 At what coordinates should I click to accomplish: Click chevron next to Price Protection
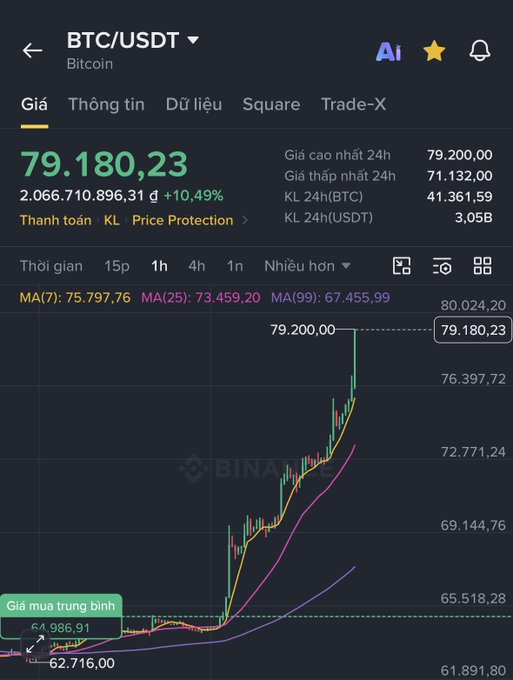[245, 220]
